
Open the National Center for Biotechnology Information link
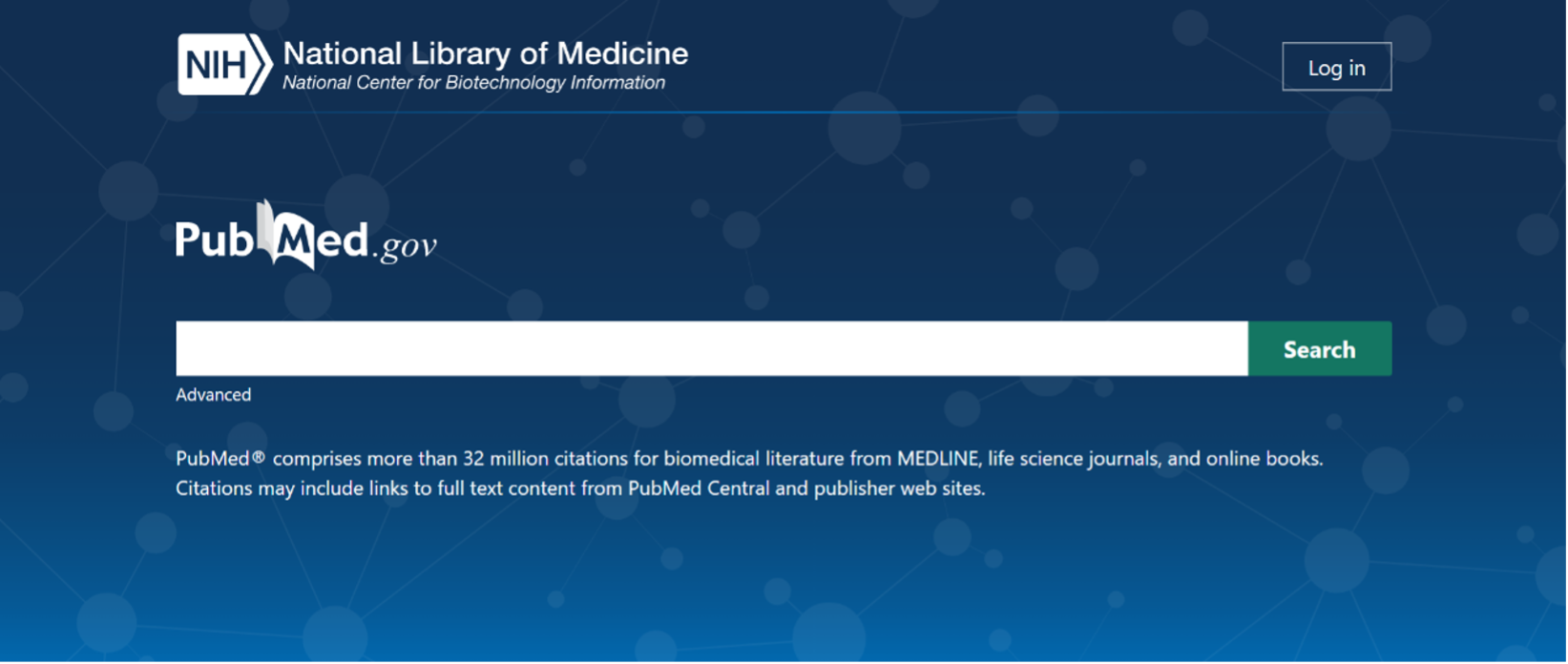472,82
